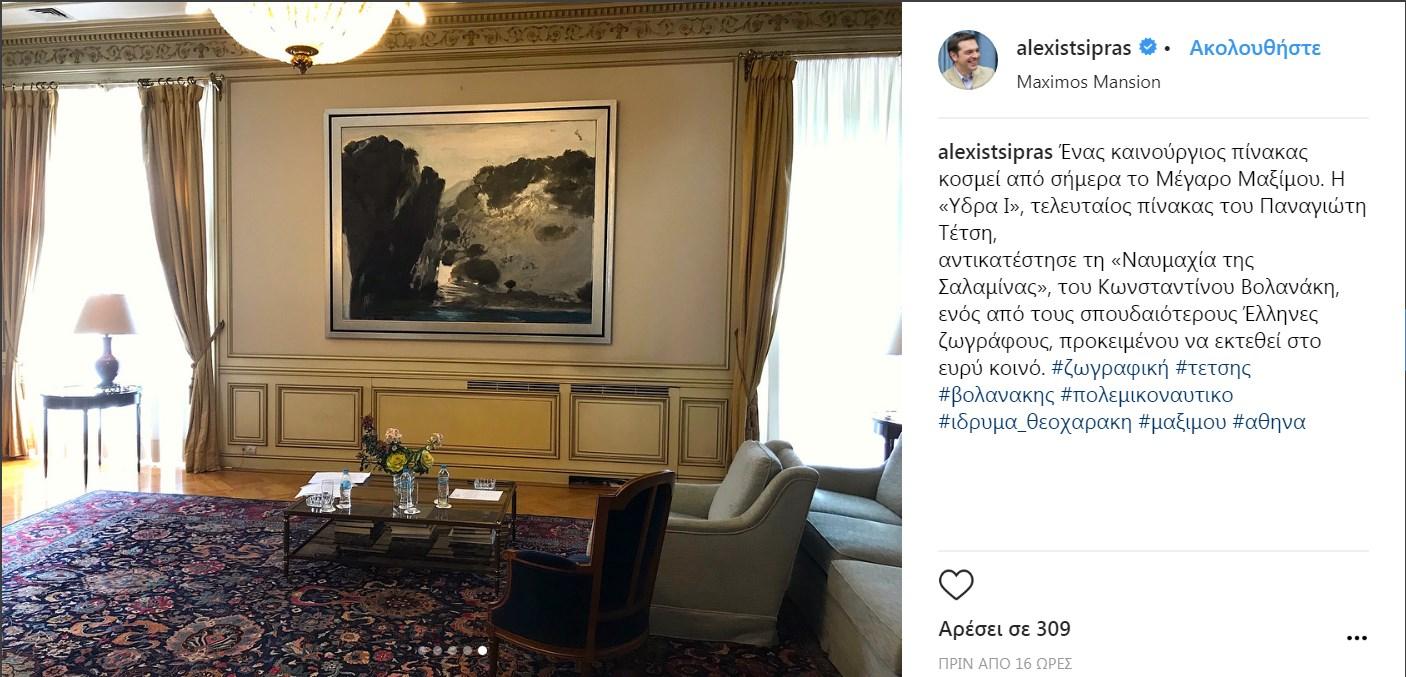Viewport: 1406px width, 677px height.
Task: View the Αρέσει σε 309 likes list
Action: click(1004, 629)
